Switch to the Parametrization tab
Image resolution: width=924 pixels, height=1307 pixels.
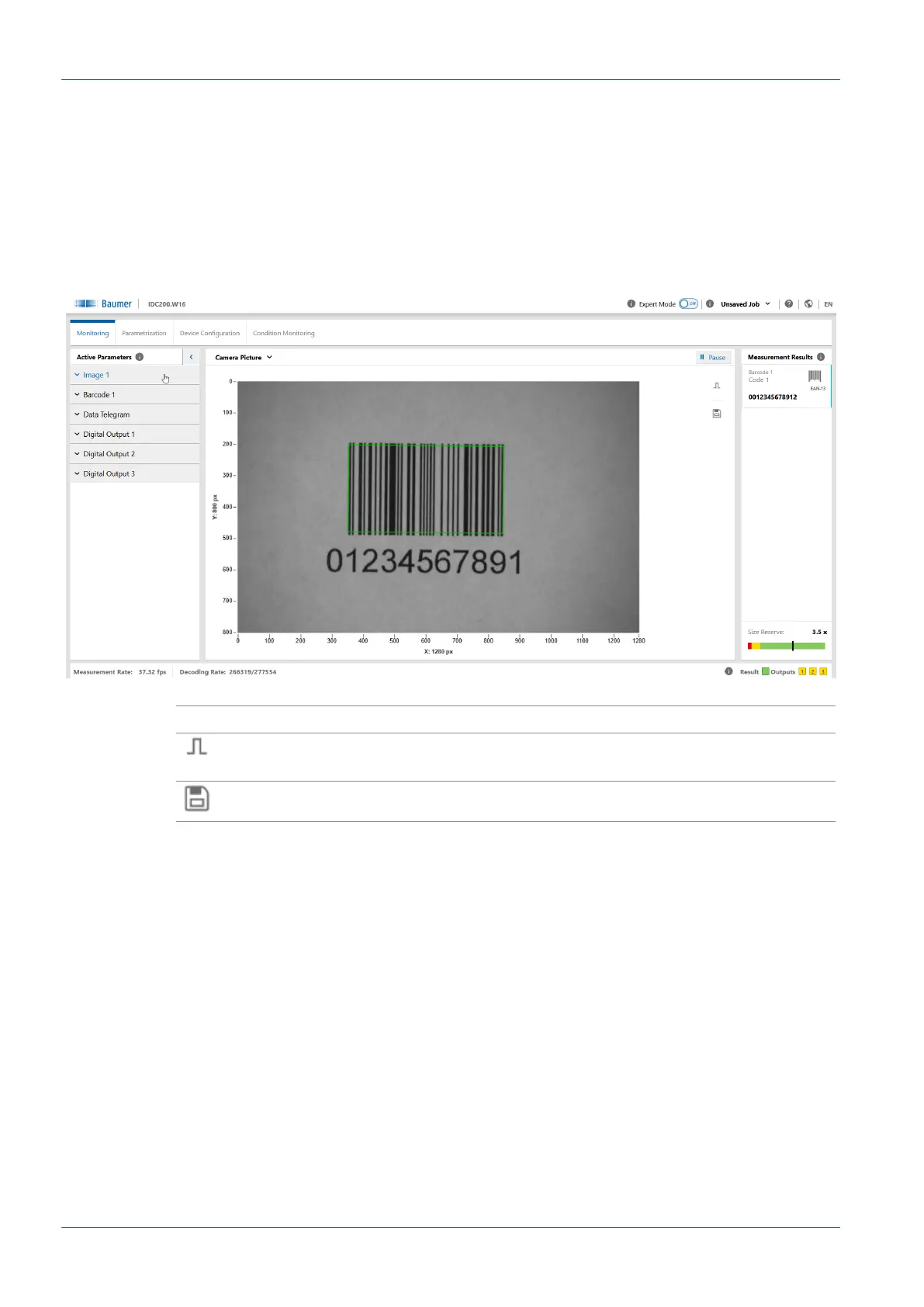(144, 334)
